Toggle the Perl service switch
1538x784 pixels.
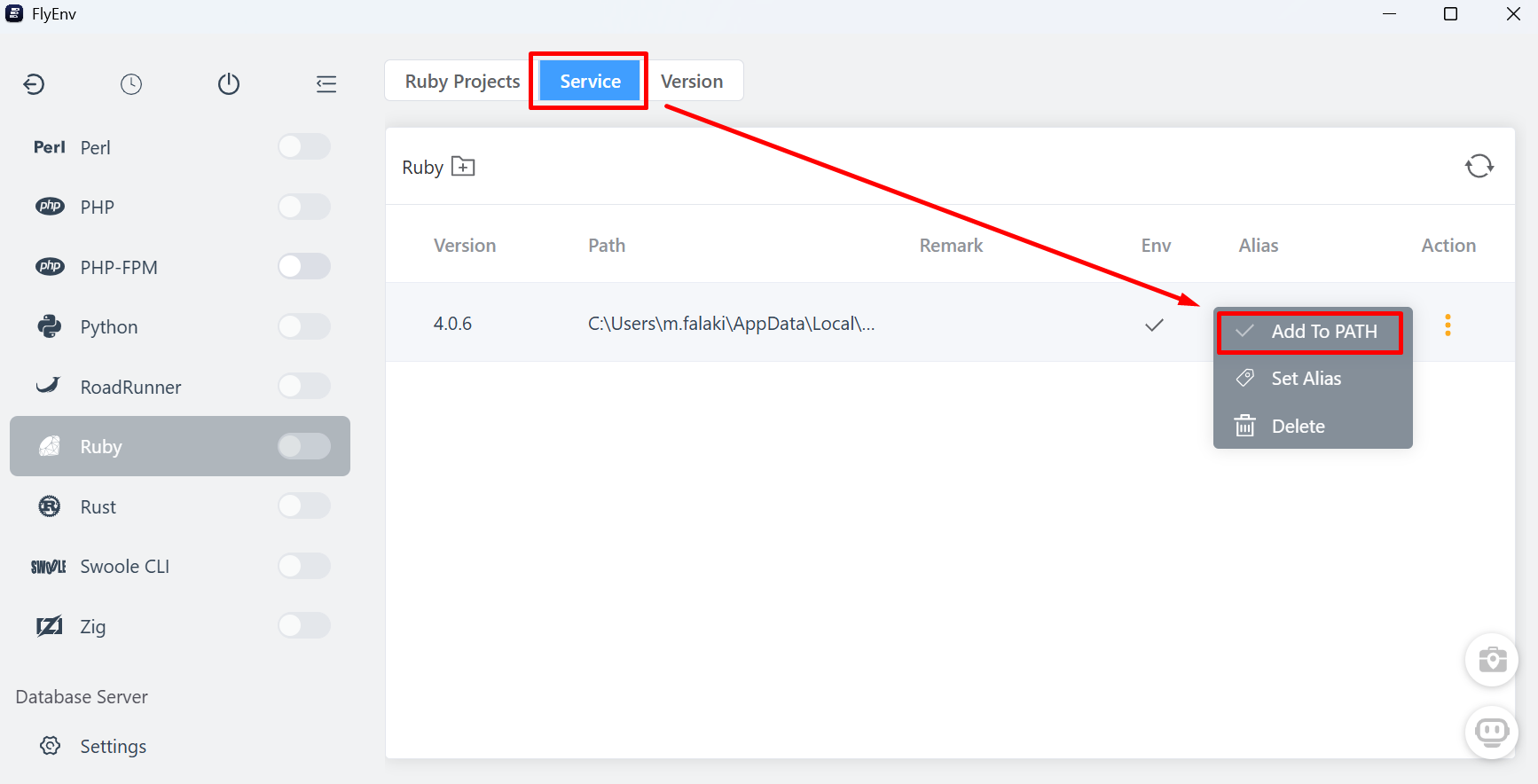click(x=304, y=146)
